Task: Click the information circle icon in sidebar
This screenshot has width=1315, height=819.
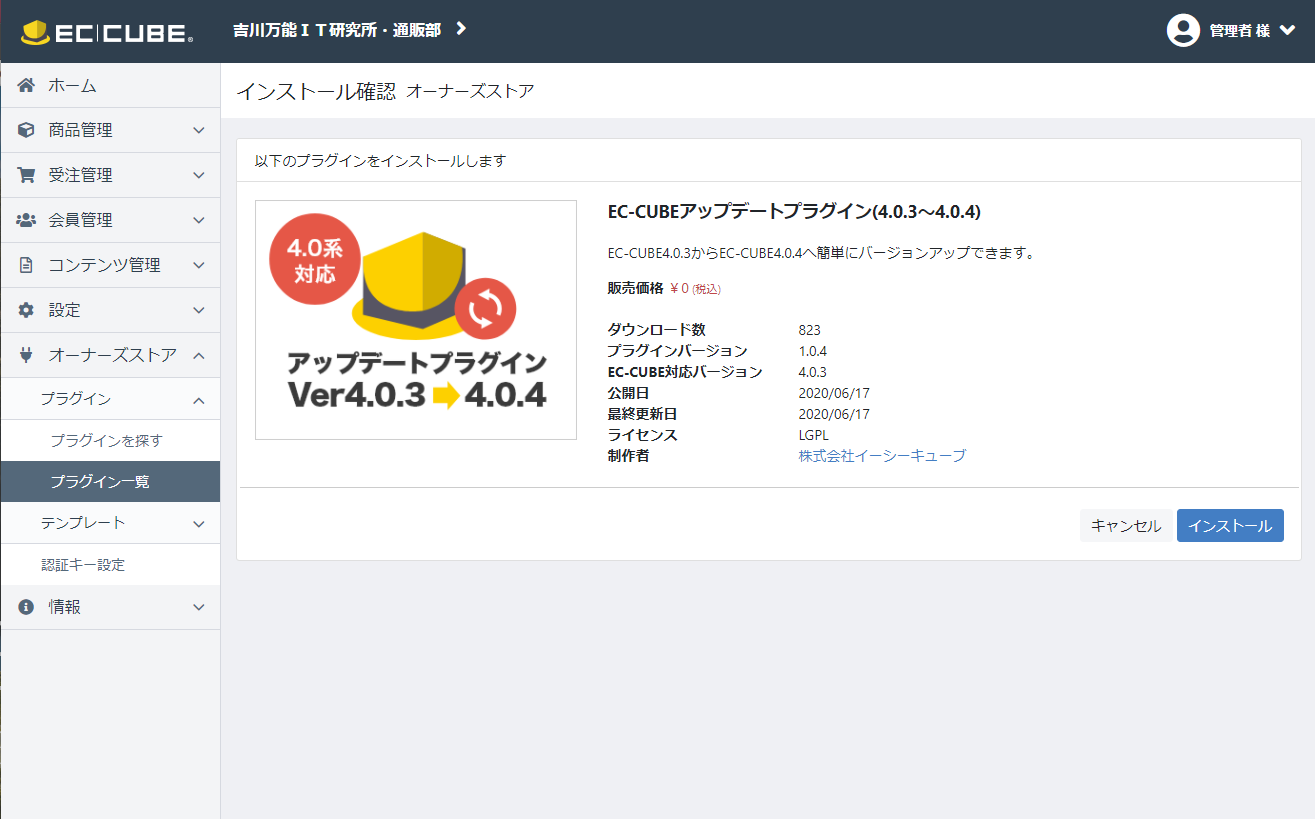Action: [x=27, y=607]
